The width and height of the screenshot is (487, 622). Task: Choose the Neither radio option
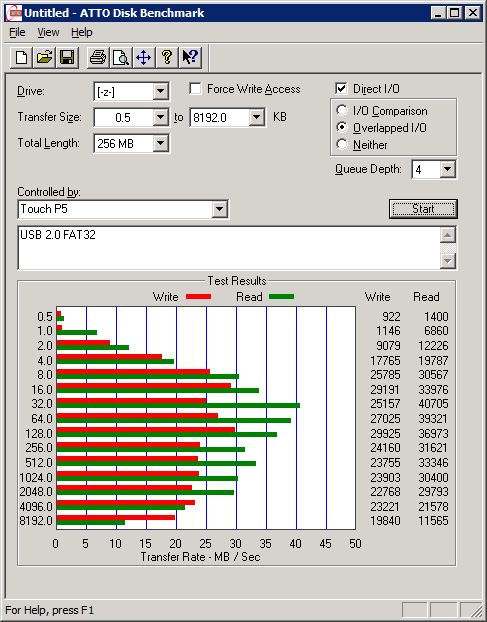(342, 144)
